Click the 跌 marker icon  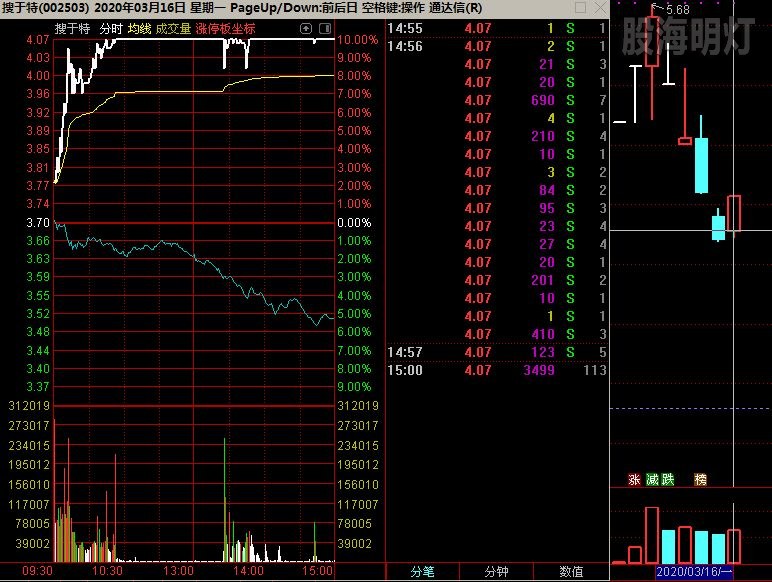pyautogui.click(x=667, y=479)
